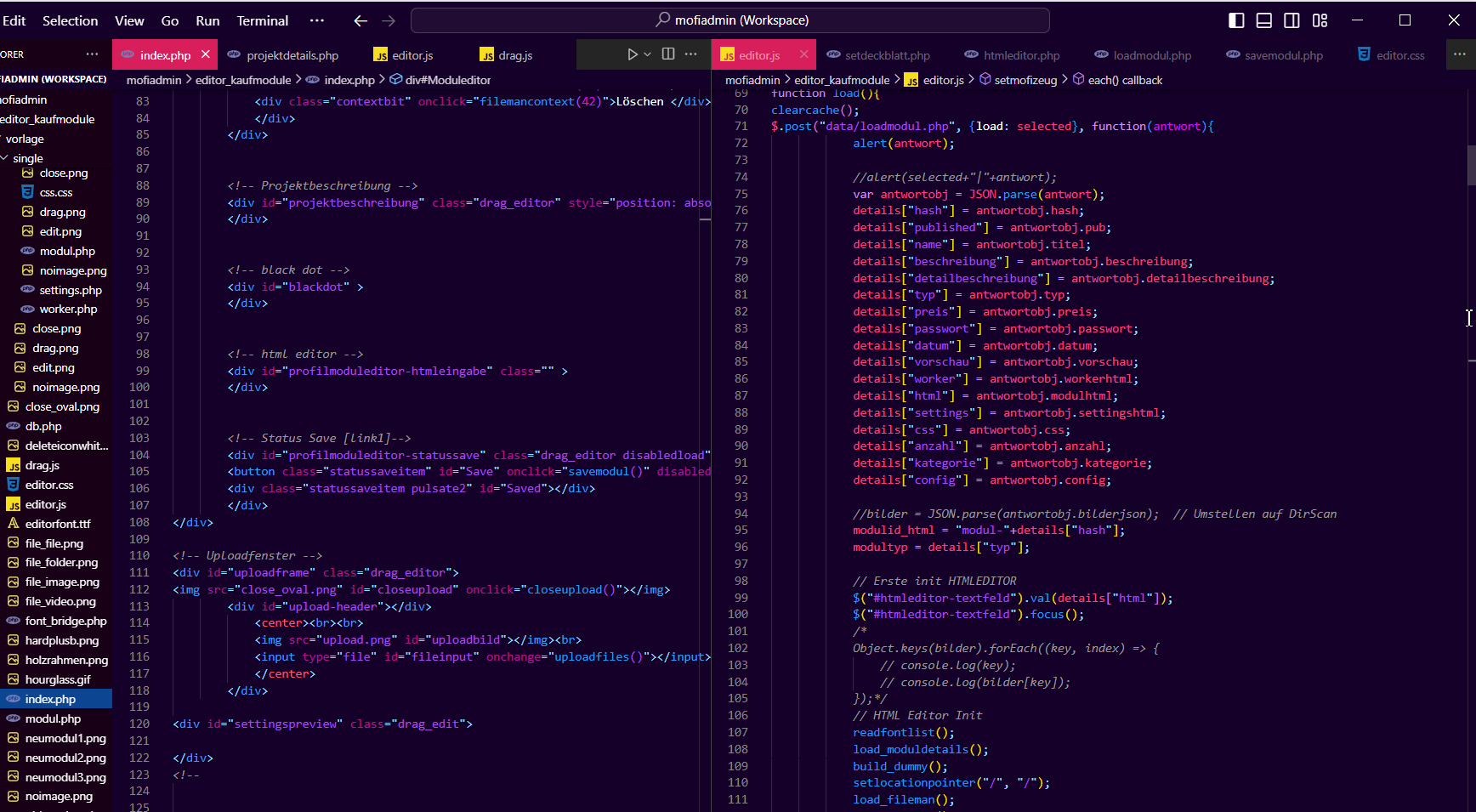The width and height of the screenshot is (1476, 812).
Task: Open Explorer panel more options ellipsis
Action: pyautogui.click(x=92, y=54)
